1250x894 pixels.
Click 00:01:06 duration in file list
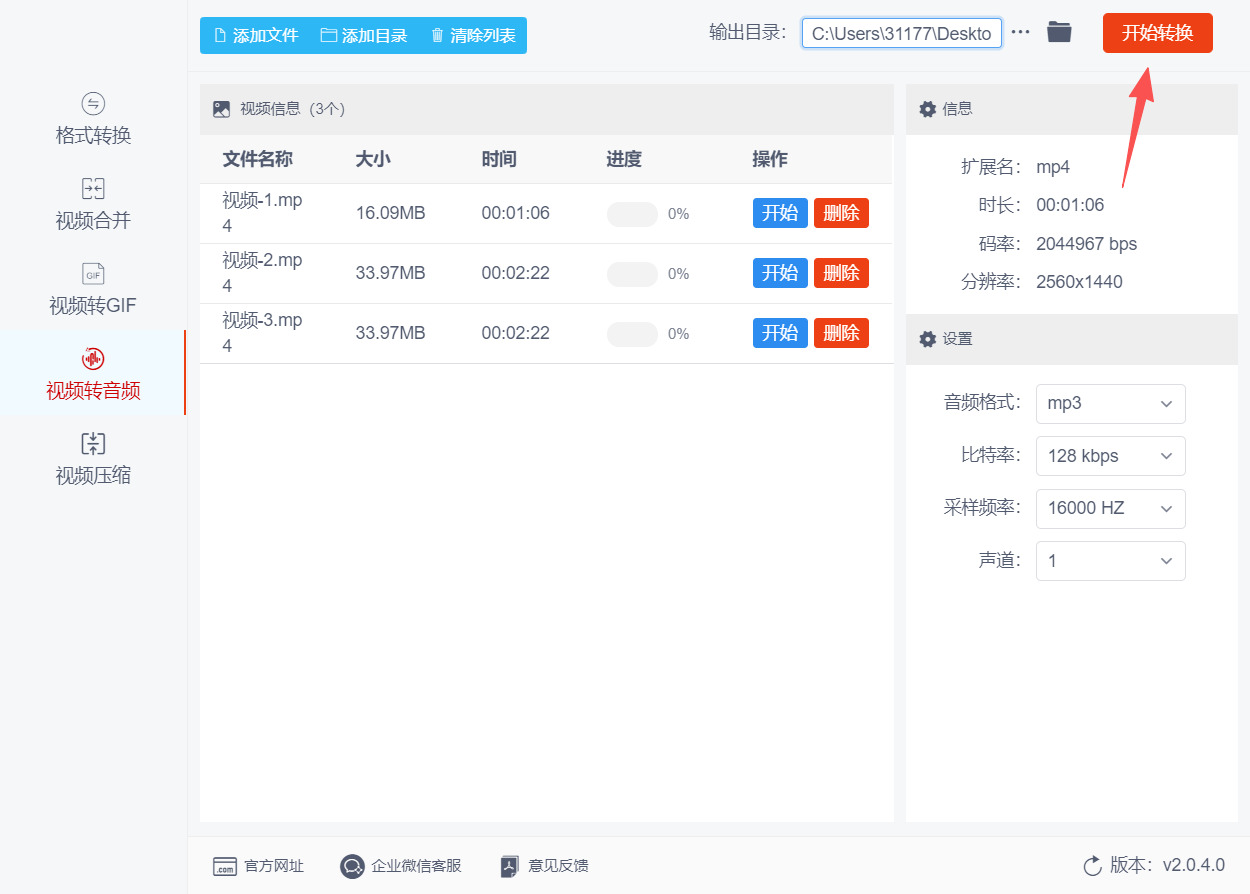pos(515,213)
